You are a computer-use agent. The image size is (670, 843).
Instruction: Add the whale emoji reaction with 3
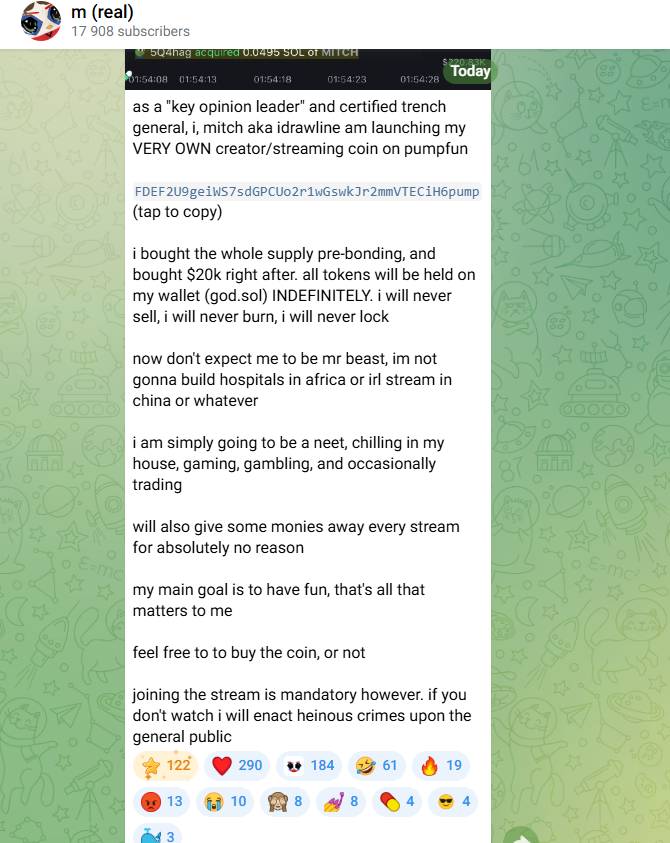157,834
